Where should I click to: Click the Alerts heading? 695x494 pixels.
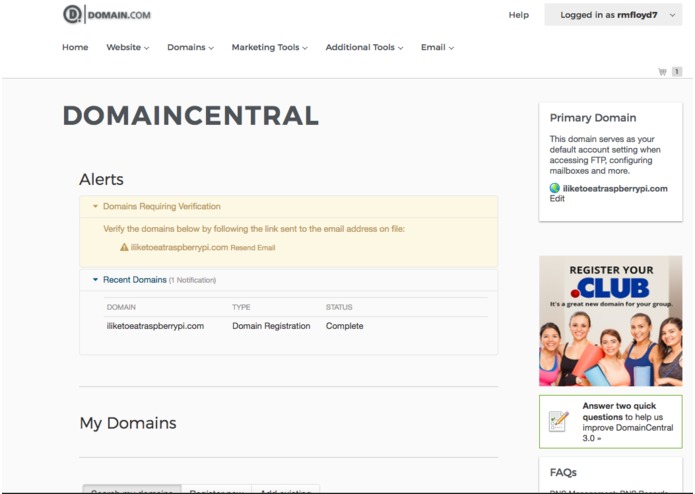[x=102, y=179]
